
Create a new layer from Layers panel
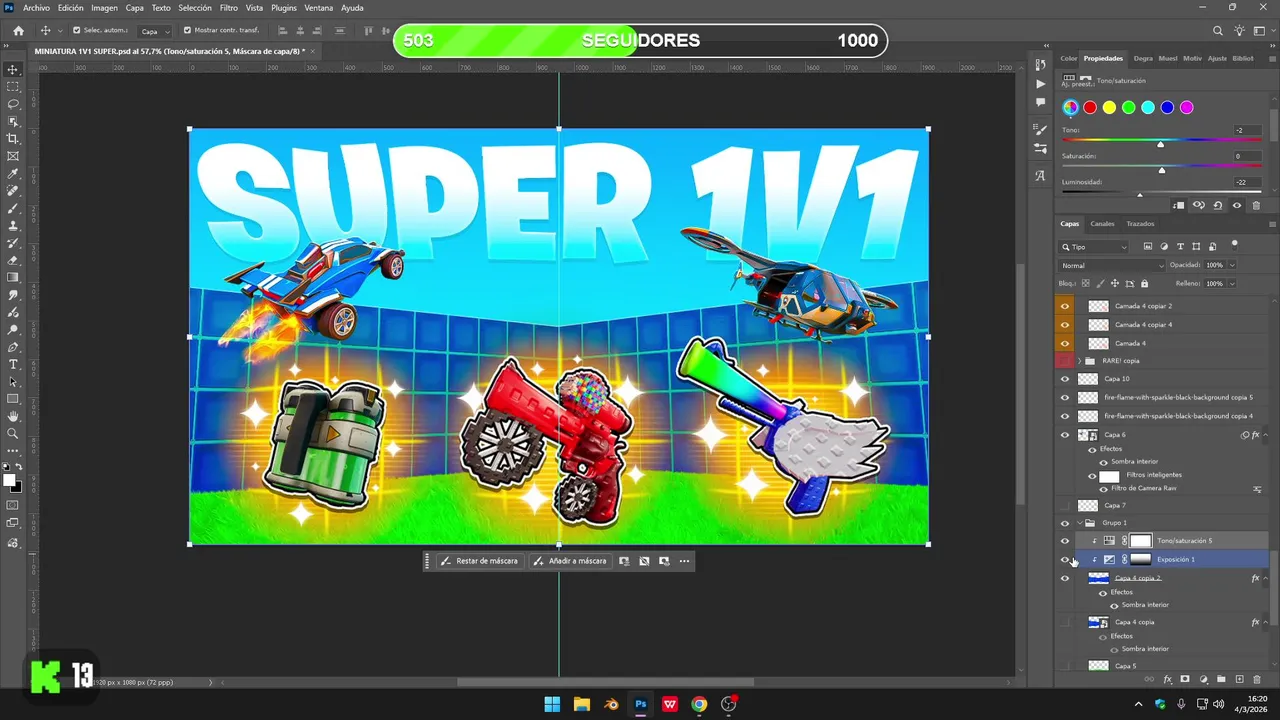(x=1239, y=680)
